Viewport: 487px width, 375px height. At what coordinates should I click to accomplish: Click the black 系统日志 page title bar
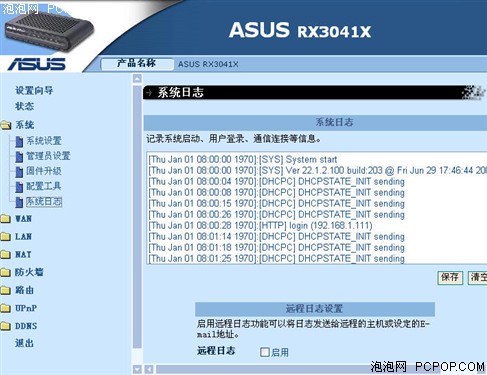coord(315,92)
